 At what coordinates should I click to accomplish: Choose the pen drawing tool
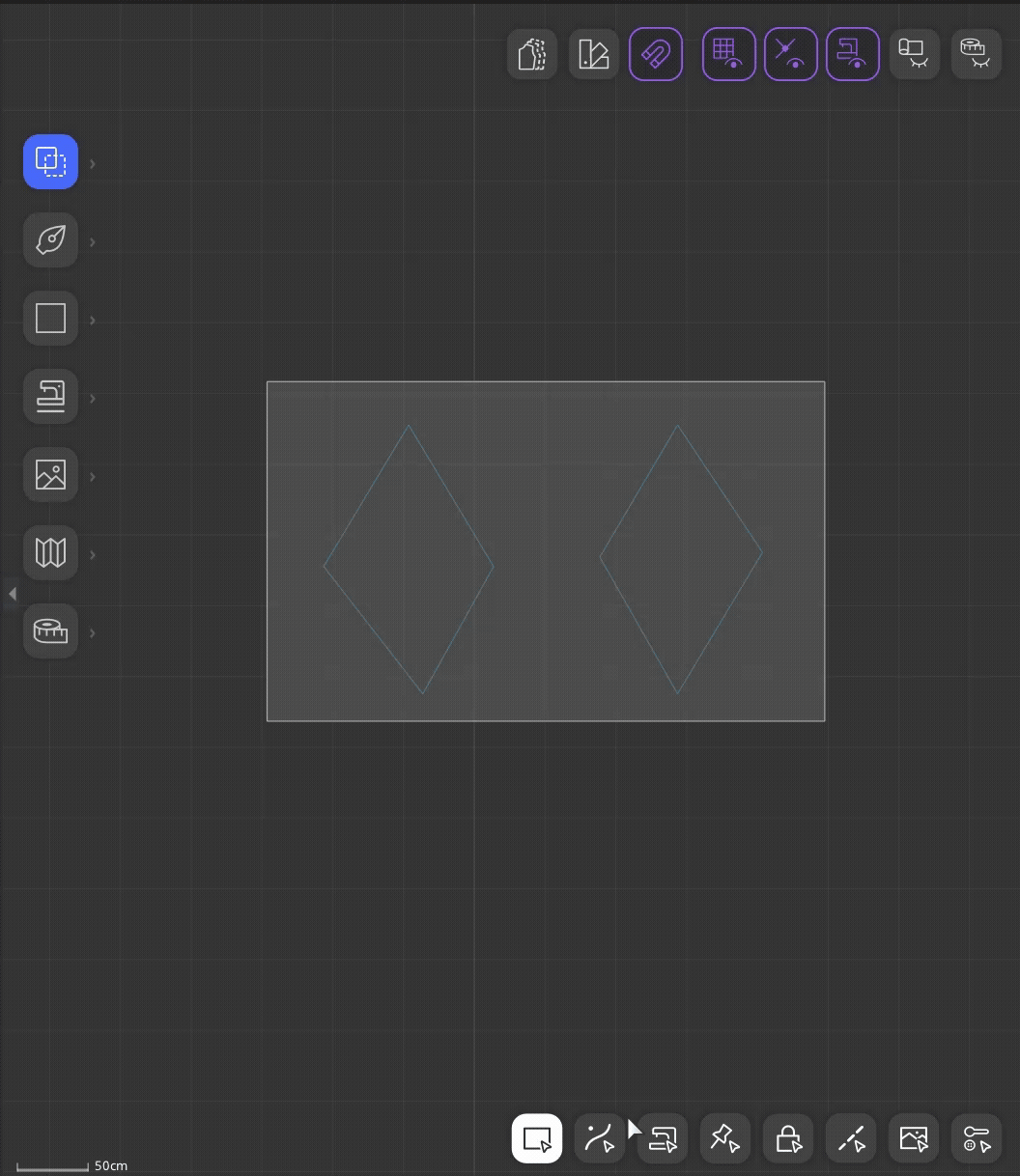(50, 239)
